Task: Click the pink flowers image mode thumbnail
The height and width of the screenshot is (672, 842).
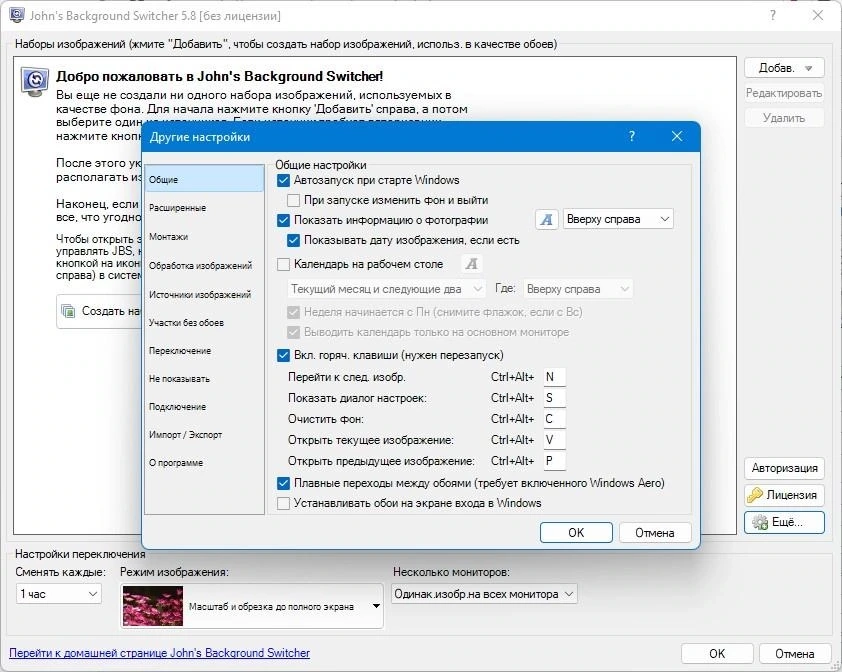Action: [x=153, y=606]
